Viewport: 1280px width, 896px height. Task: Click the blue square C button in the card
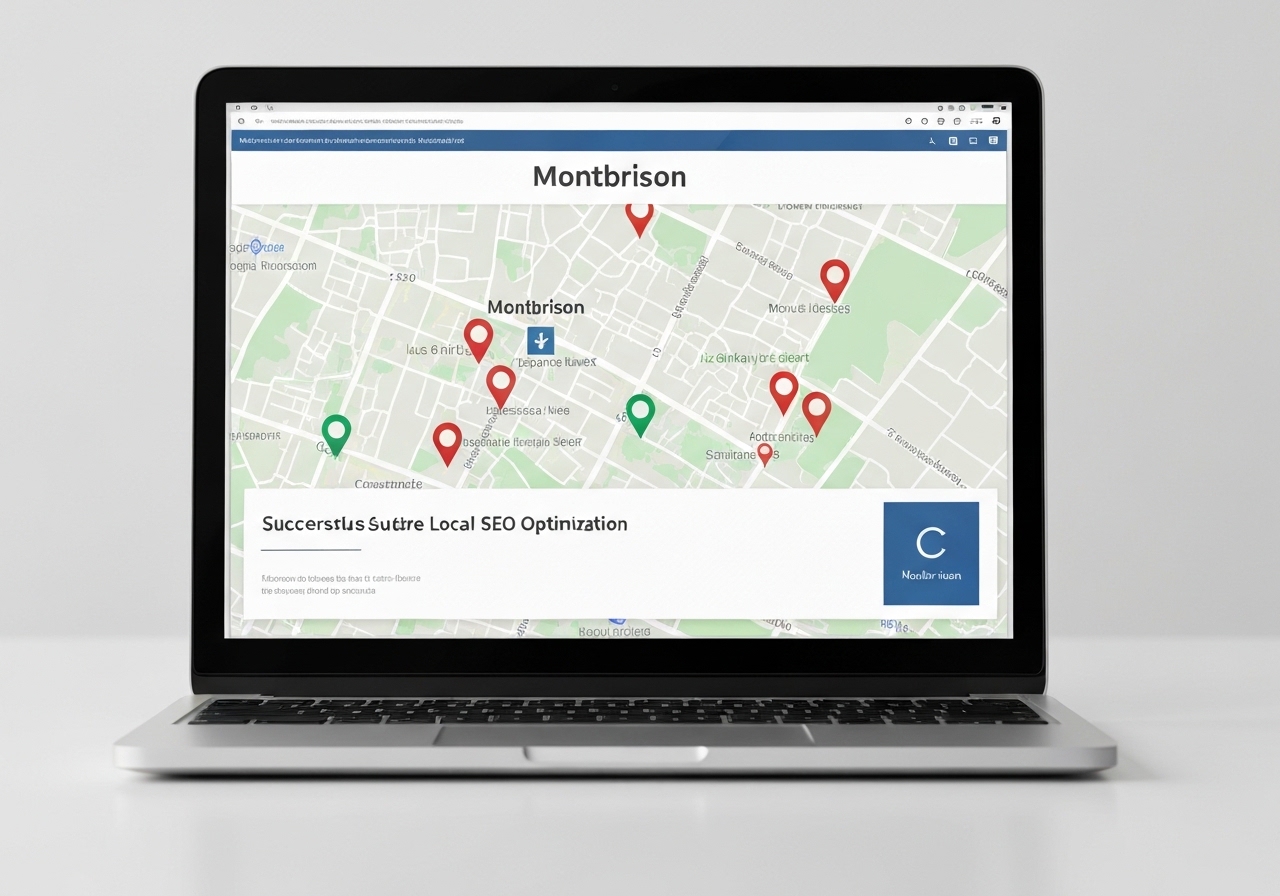tap(931, 553)
